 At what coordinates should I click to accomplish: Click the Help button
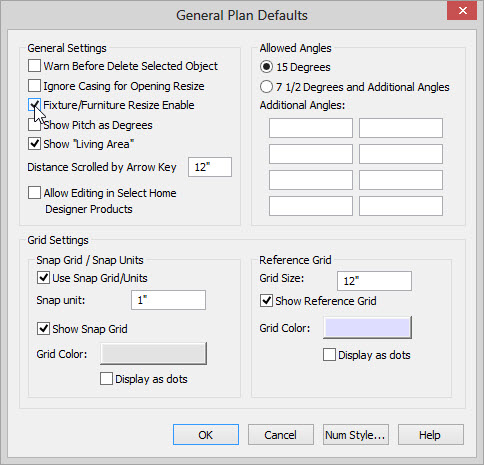(x=431, y=435)
